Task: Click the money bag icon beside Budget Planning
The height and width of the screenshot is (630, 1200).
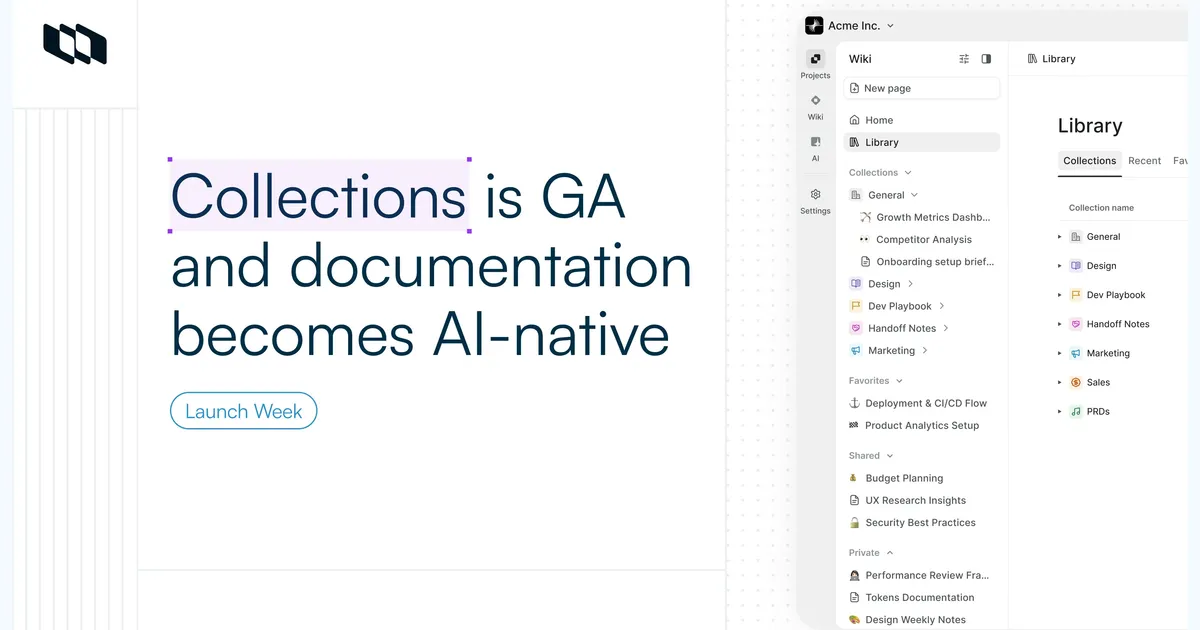Action: pyautogui.click(x=854, y=478)
